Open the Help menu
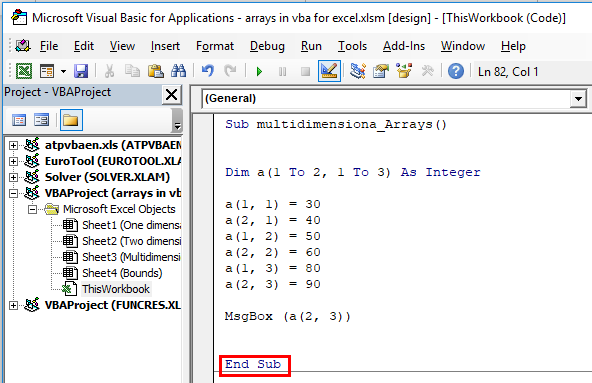This screenshot has height=383, width=592. click(x=513, y=46)
